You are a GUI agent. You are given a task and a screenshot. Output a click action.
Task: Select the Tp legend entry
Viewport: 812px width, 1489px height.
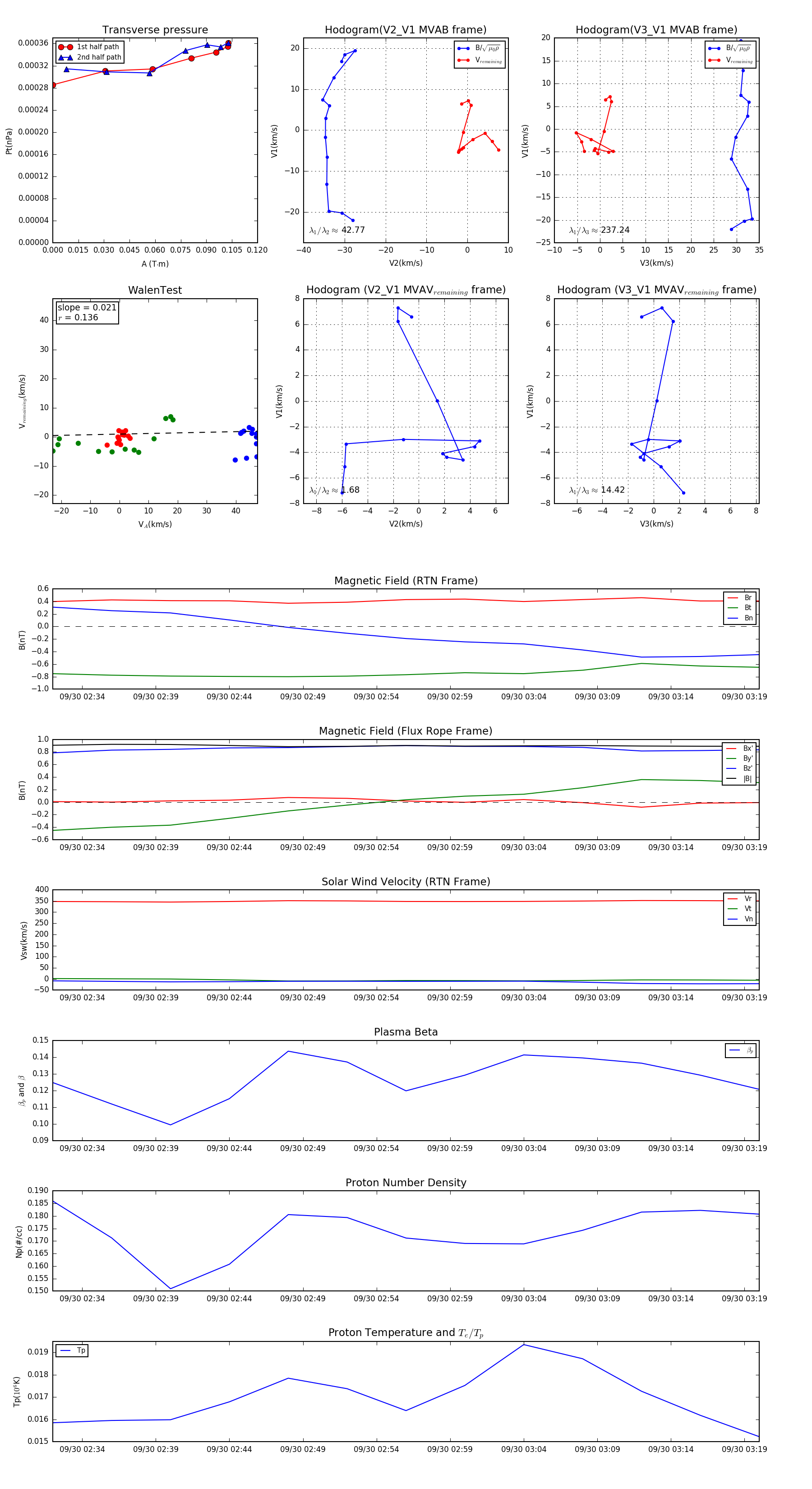tap(73, 1351)
